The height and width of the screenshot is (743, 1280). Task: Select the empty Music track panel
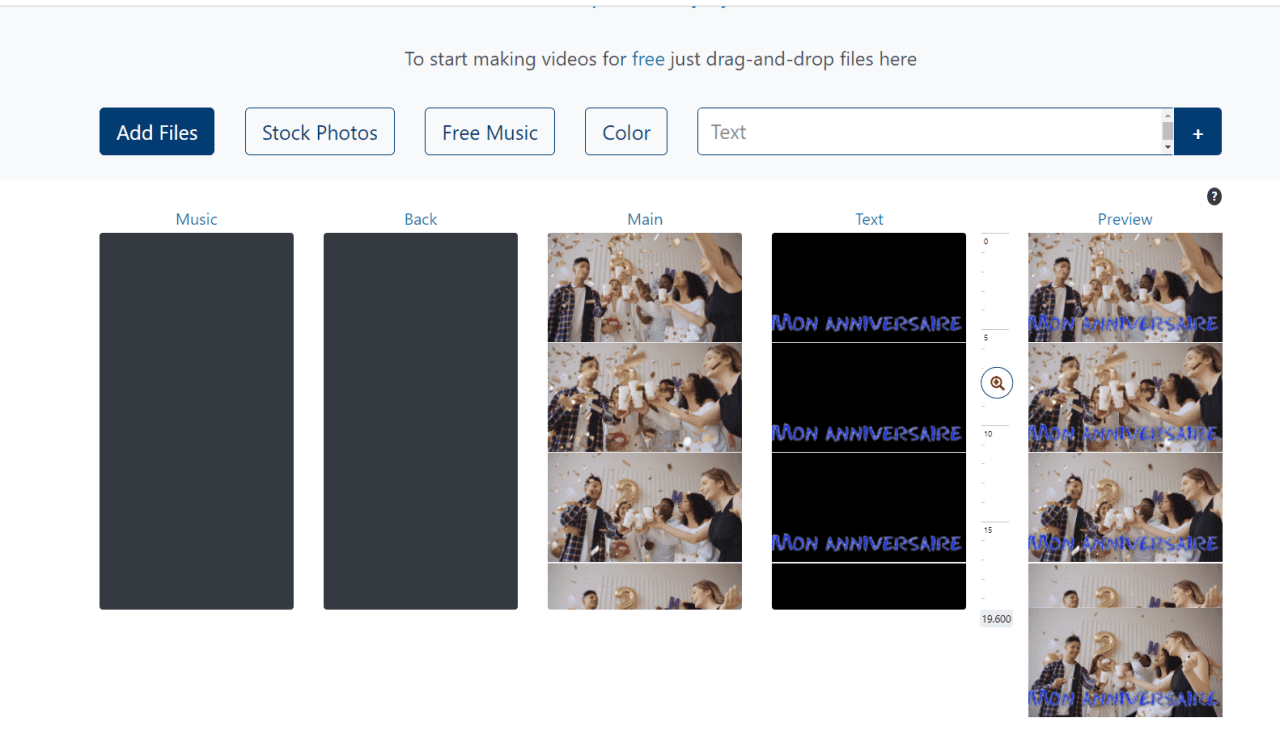pos(196,421)
